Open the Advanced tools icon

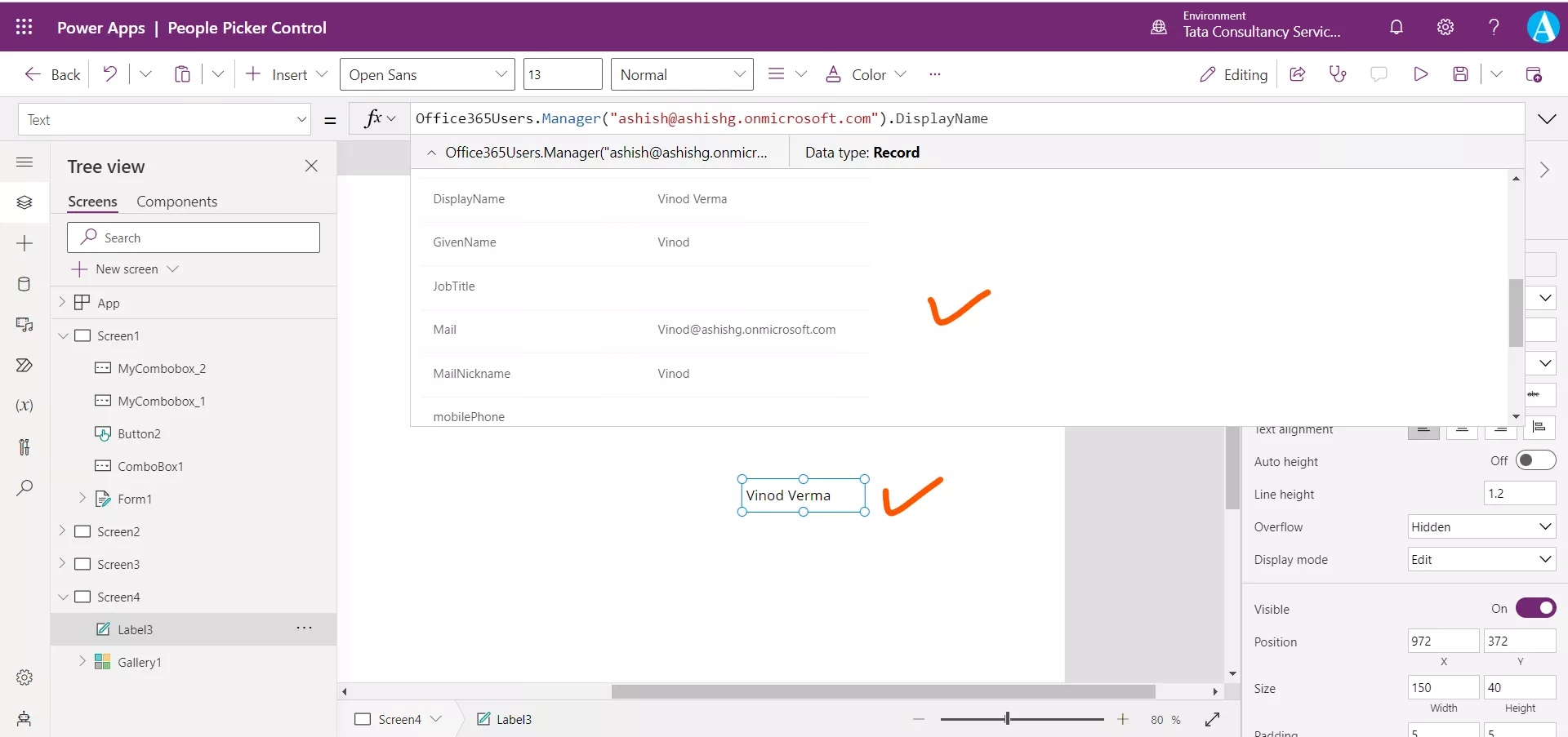pyautogui.click(x=24, y=446)
